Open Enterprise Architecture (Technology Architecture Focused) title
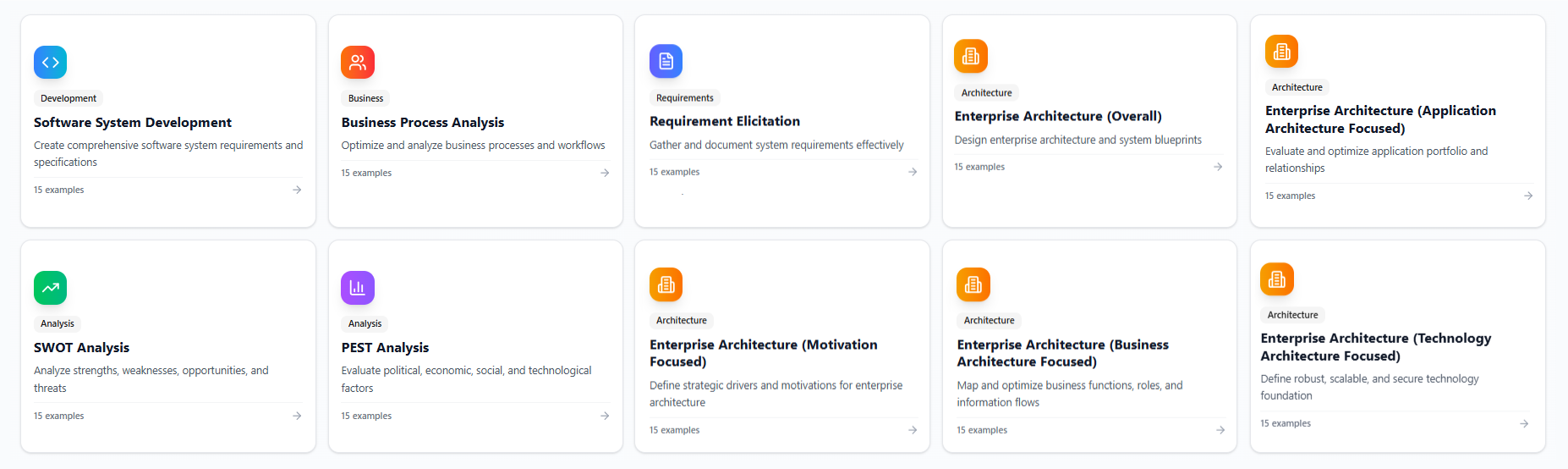This screenshot has height=469, width=1568. click(1376, 347)
